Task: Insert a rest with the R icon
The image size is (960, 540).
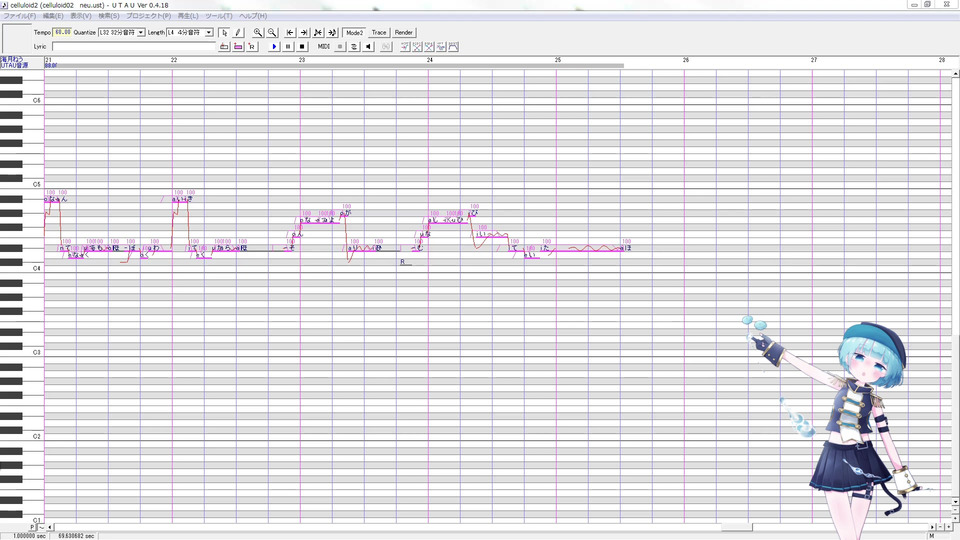Action: pos(252,47)
